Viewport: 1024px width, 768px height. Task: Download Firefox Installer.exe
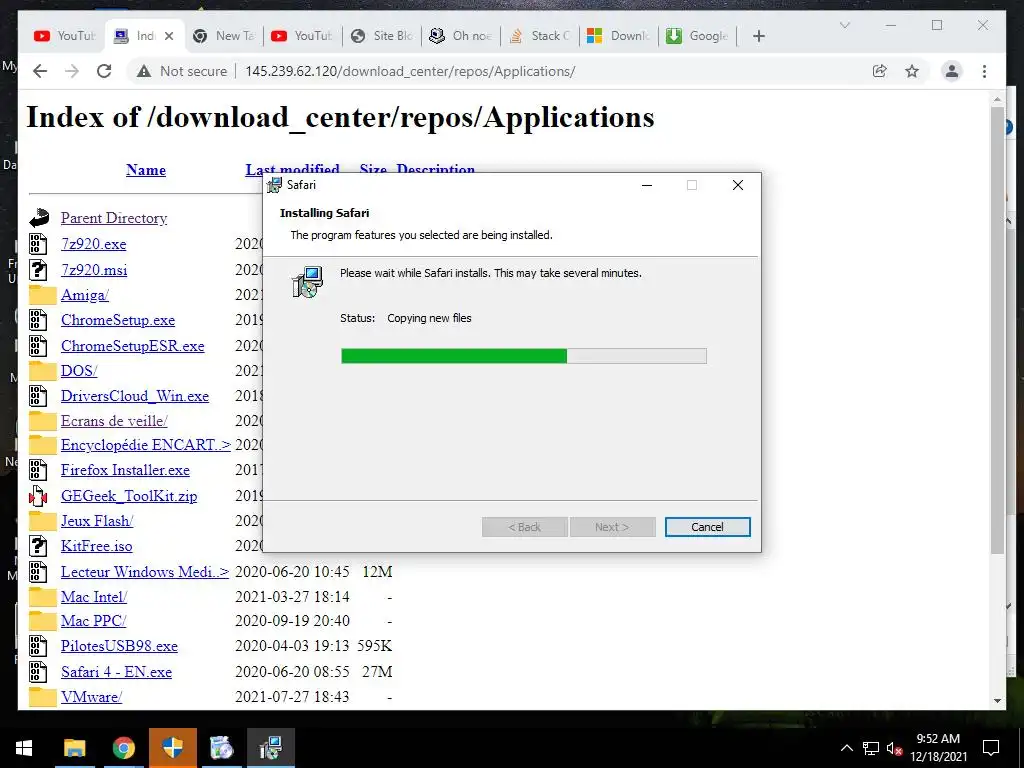(125, 470)
